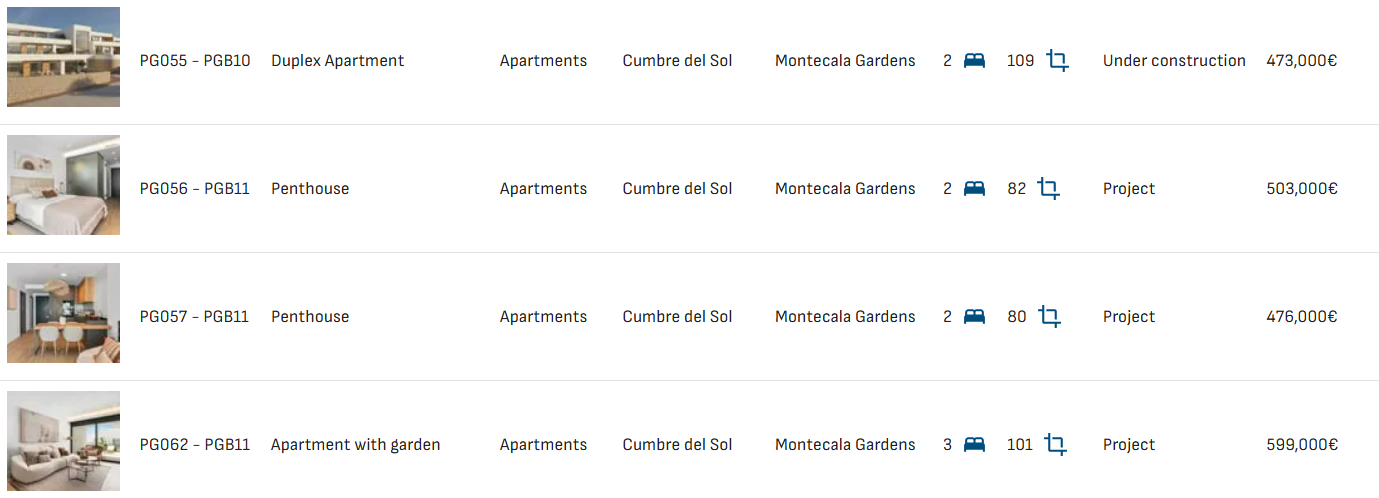The height and width of the screenshot is (498, 1379).
Task: Click bed icon in PG056 penthouse row
Action: [x=974, y=189]
